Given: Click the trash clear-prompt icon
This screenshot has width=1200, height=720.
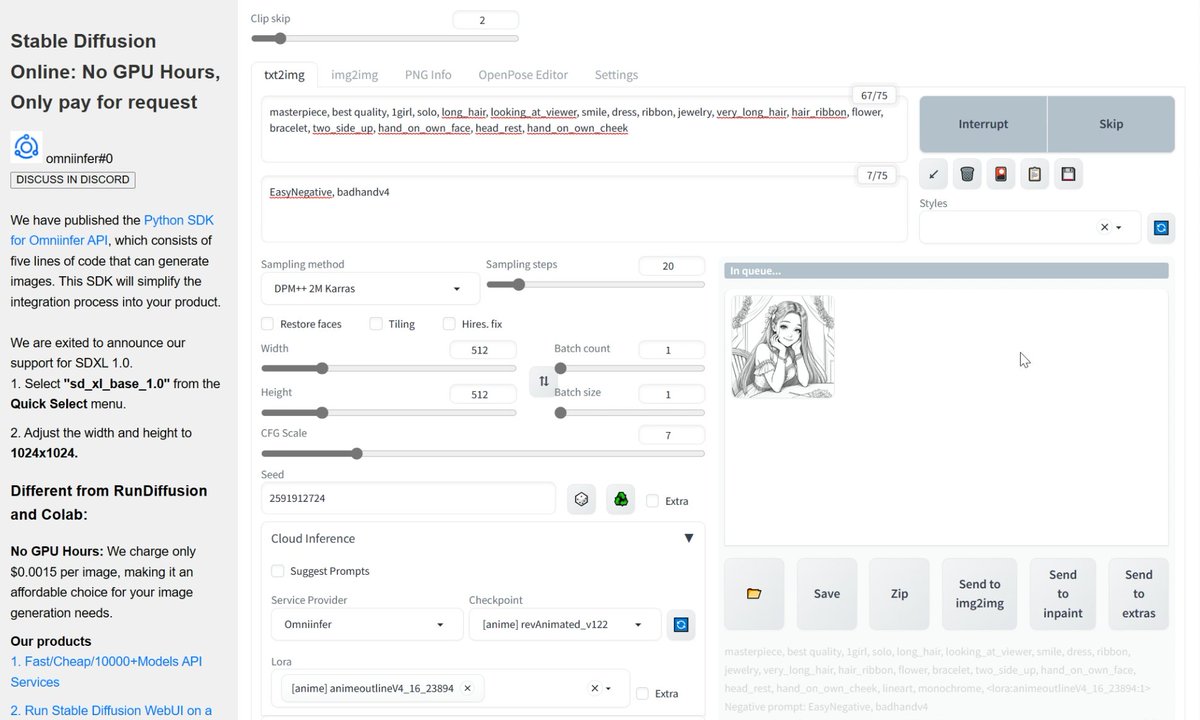Looking at the screenshot, I should tap(967, 174).
